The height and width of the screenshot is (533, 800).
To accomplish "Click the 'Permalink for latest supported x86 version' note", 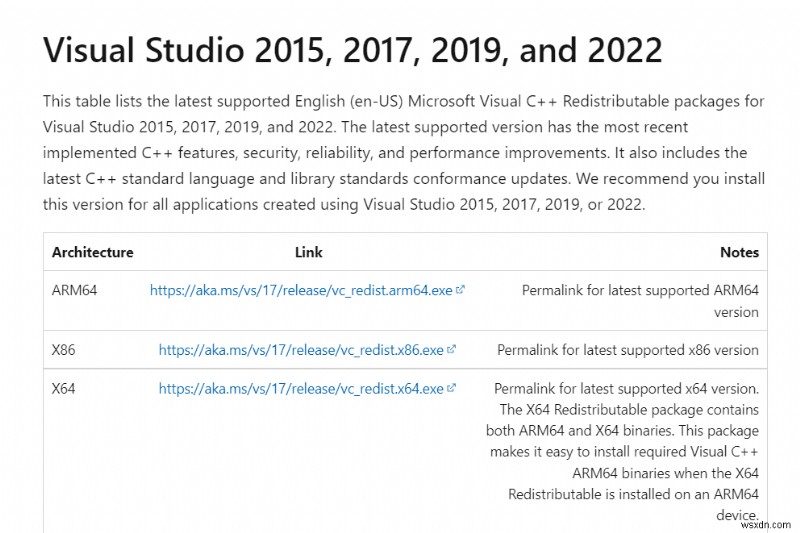I will coord(628,350).
